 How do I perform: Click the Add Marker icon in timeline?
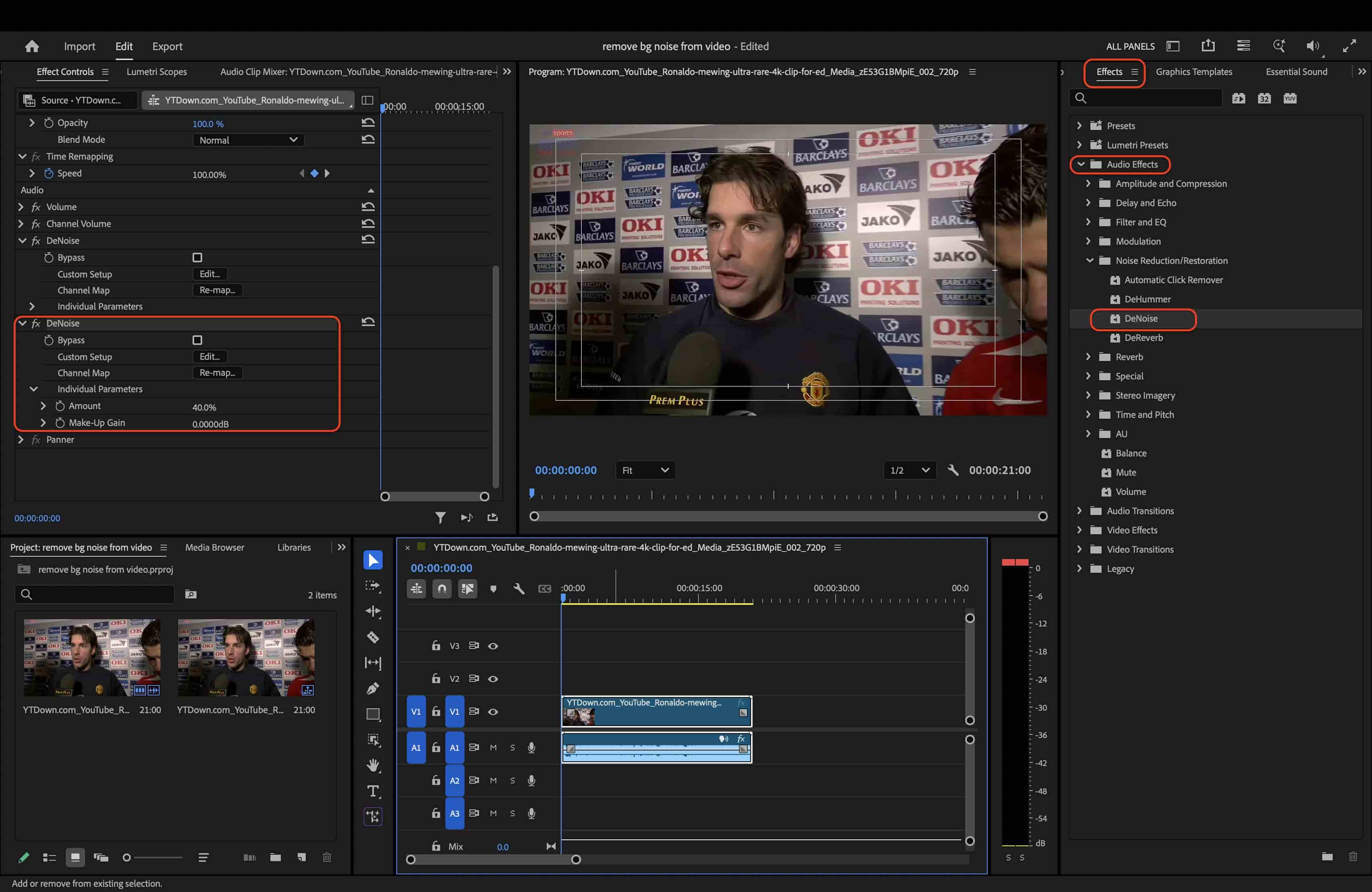493,588
